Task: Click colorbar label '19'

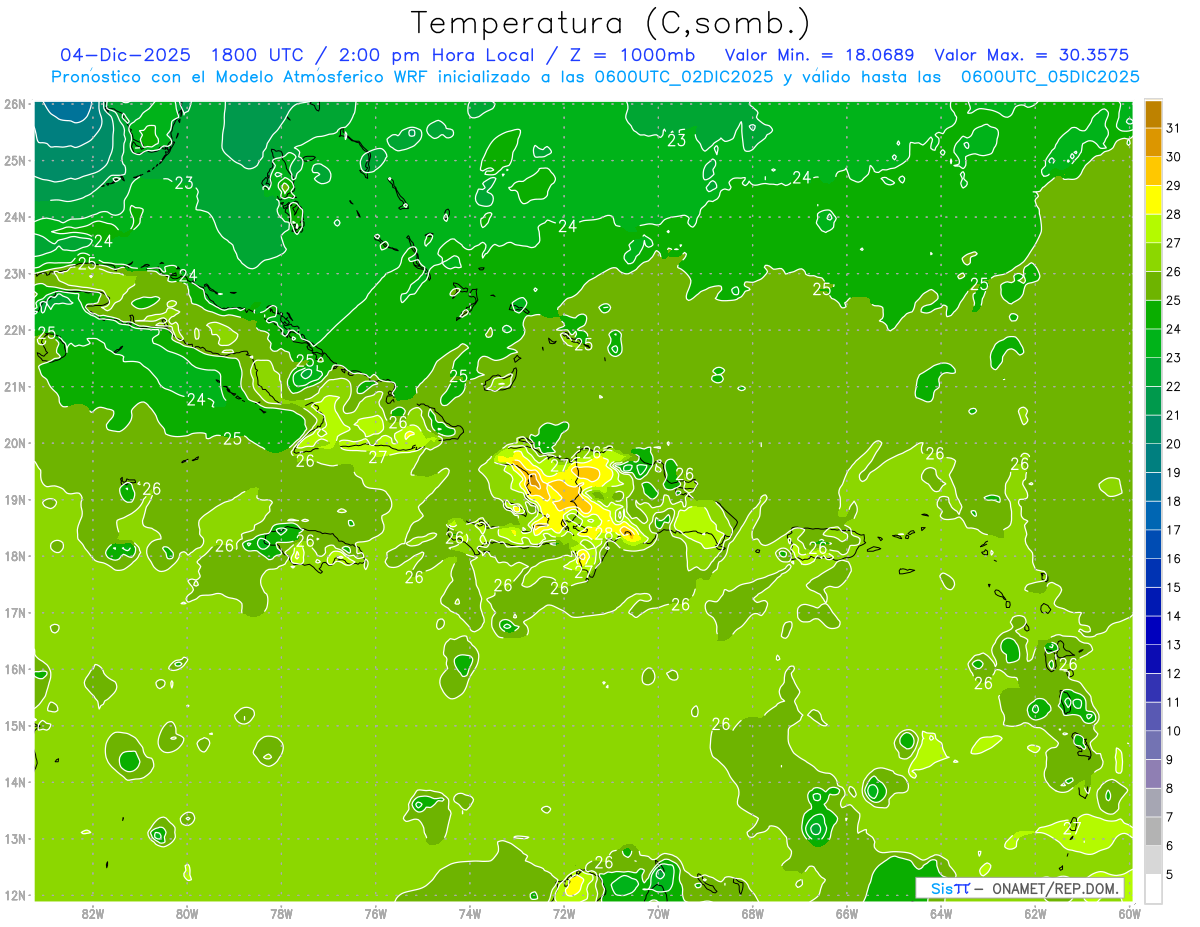Action: [1174, 473]
